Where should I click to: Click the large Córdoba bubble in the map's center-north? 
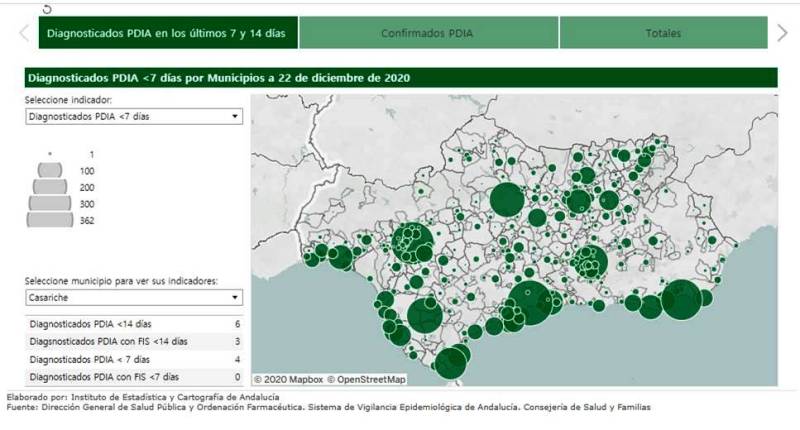tap(506, 198)
